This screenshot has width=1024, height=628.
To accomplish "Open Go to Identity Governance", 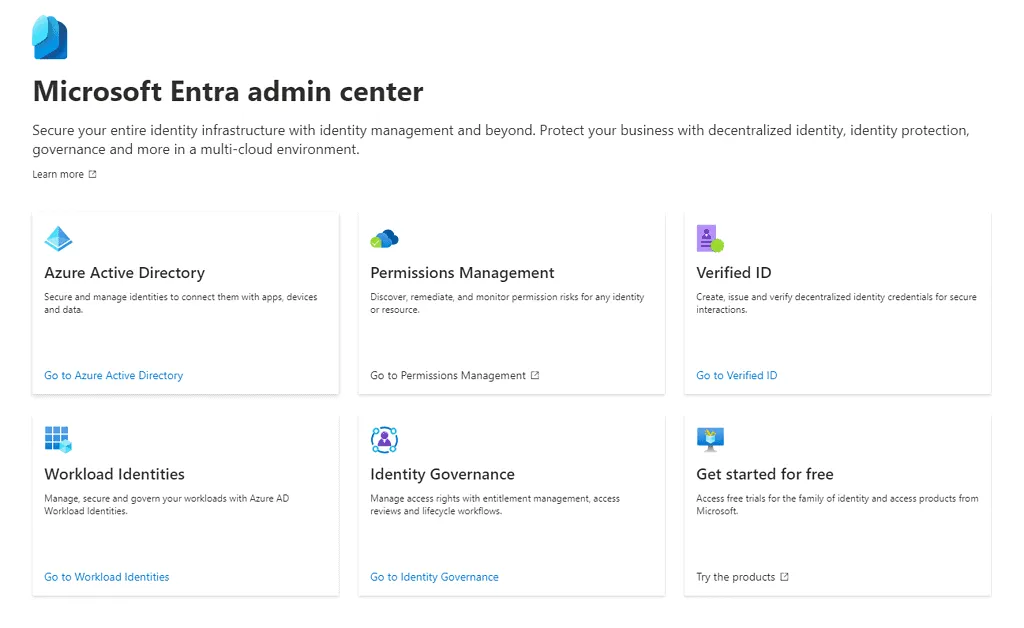I will (433, 577).
